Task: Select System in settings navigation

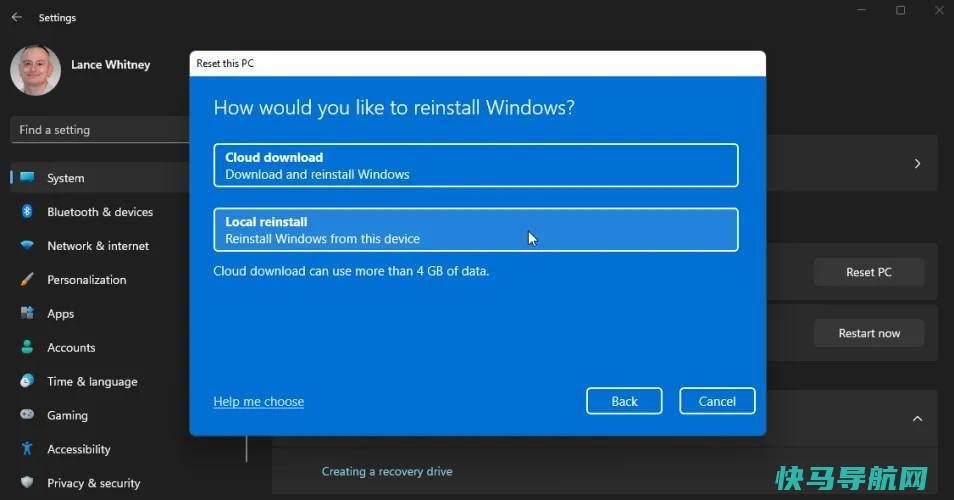Action: 66,178
